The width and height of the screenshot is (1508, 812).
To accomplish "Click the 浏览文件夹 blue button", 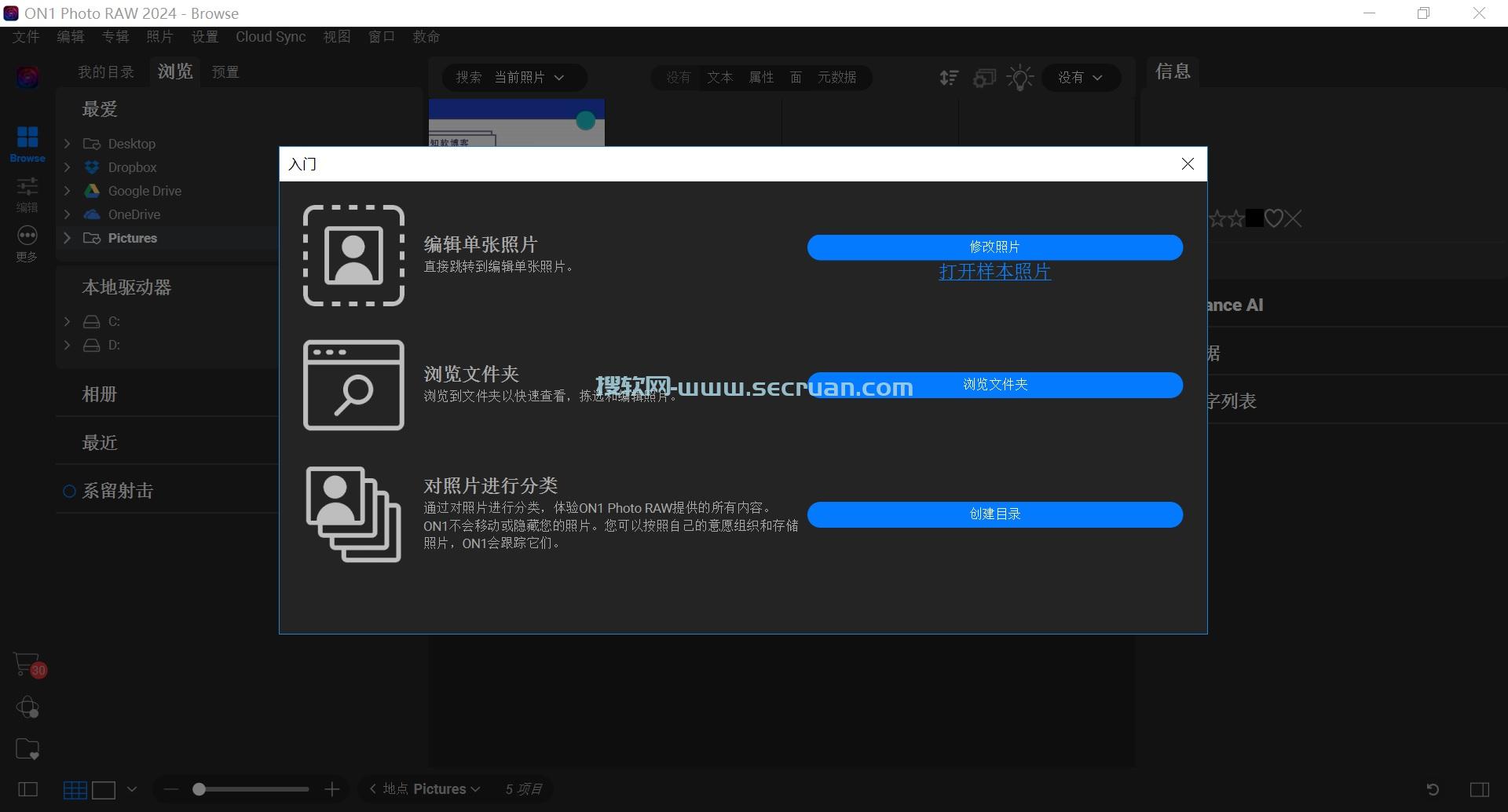I will [x=995, y=385].
